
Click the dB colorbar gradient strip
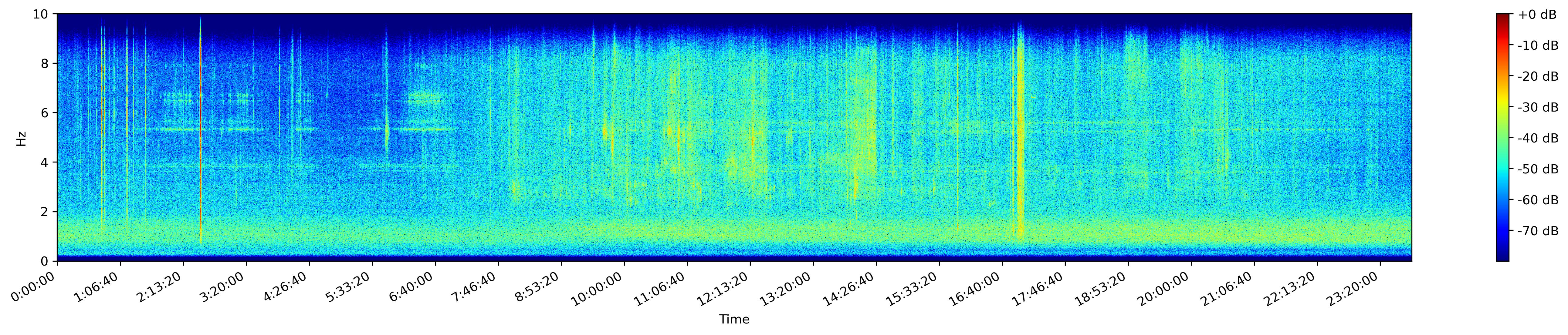point(1503,137)
